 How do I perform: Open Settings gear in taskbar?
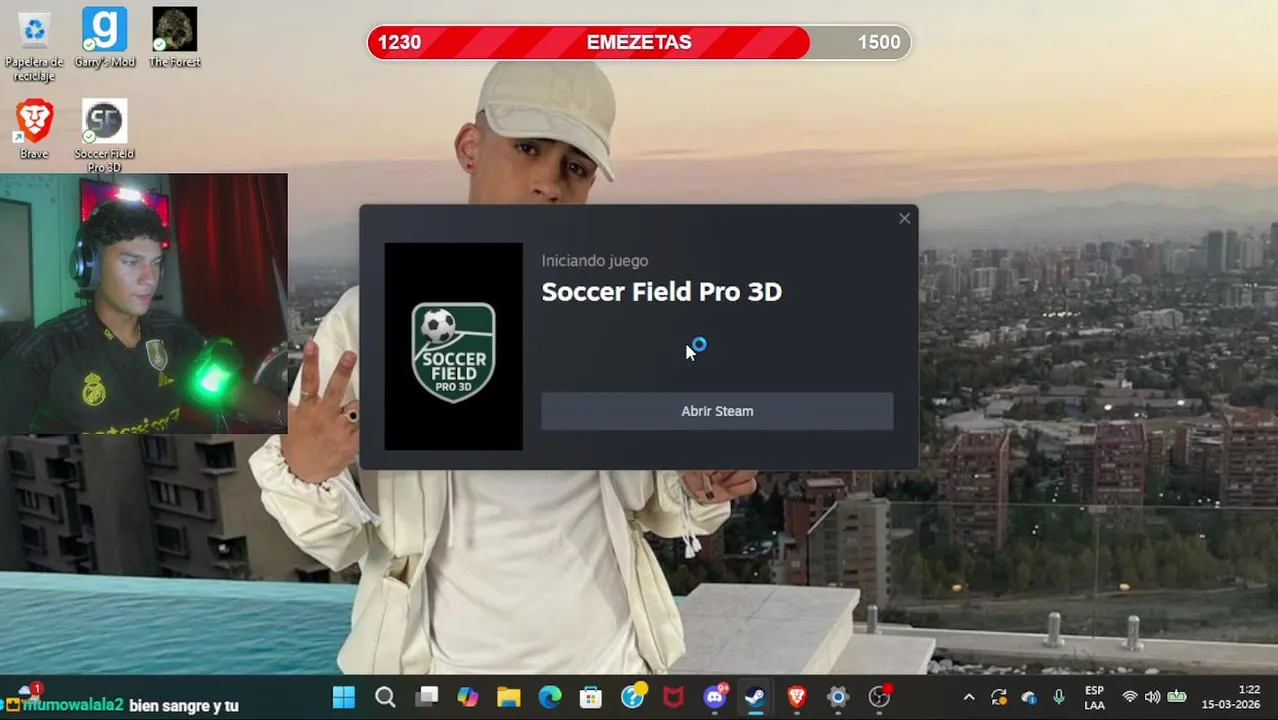point(838,697)
